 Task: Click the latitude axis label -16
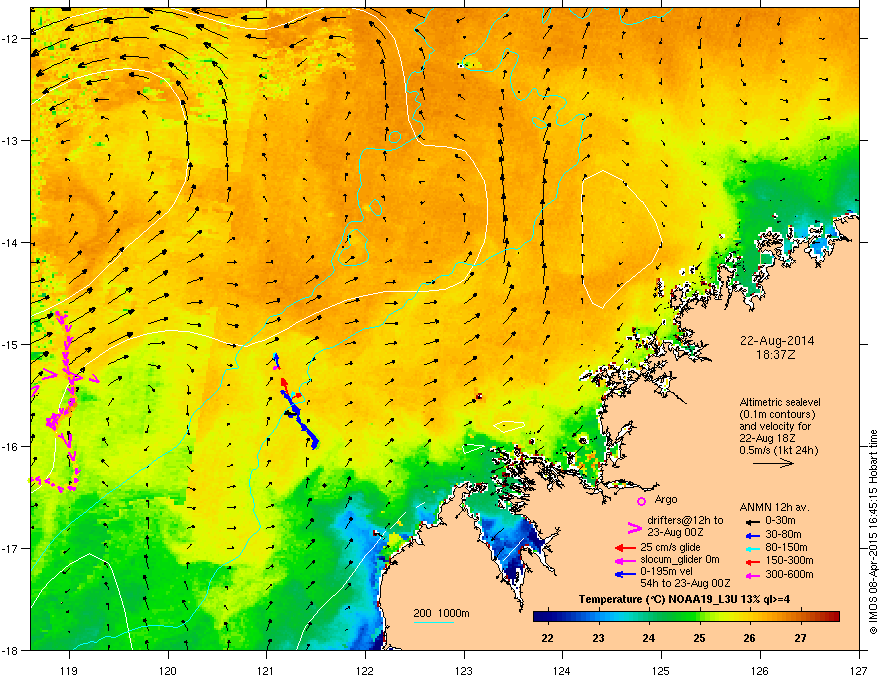tap(11, 447)
